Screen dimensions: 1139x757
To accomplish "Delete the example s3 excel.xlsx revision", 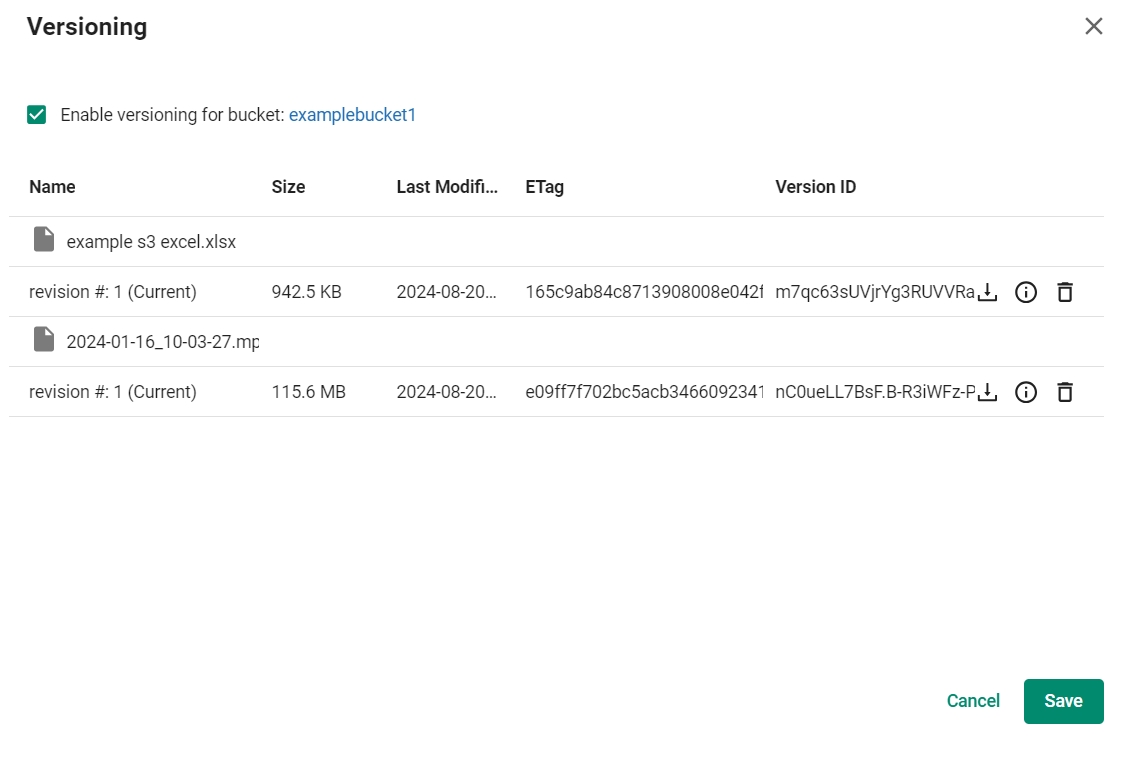I will [1065, 292].
